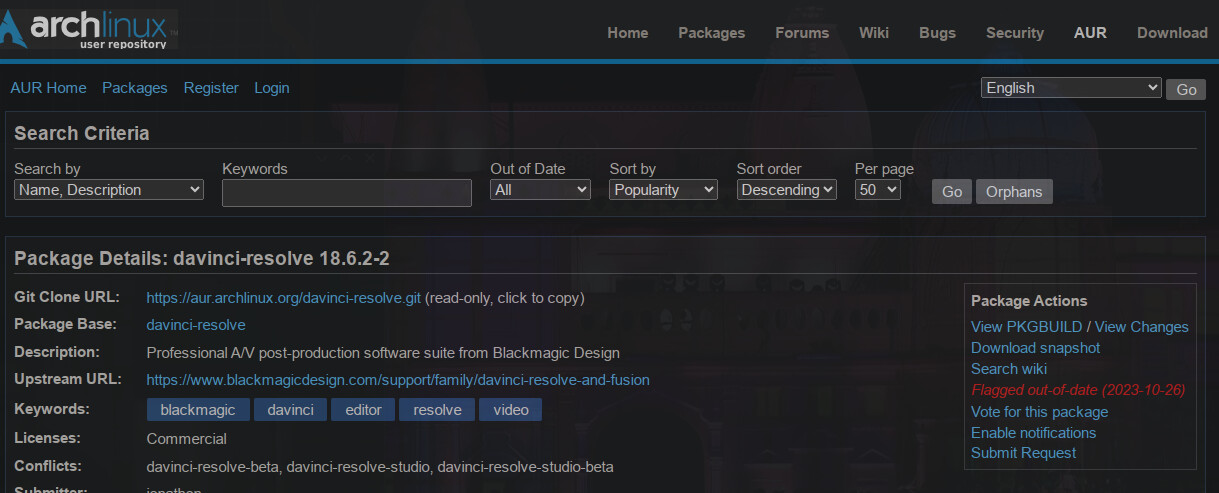
Task: Click the Go button beside language selector
Action: click(1186, 89)
